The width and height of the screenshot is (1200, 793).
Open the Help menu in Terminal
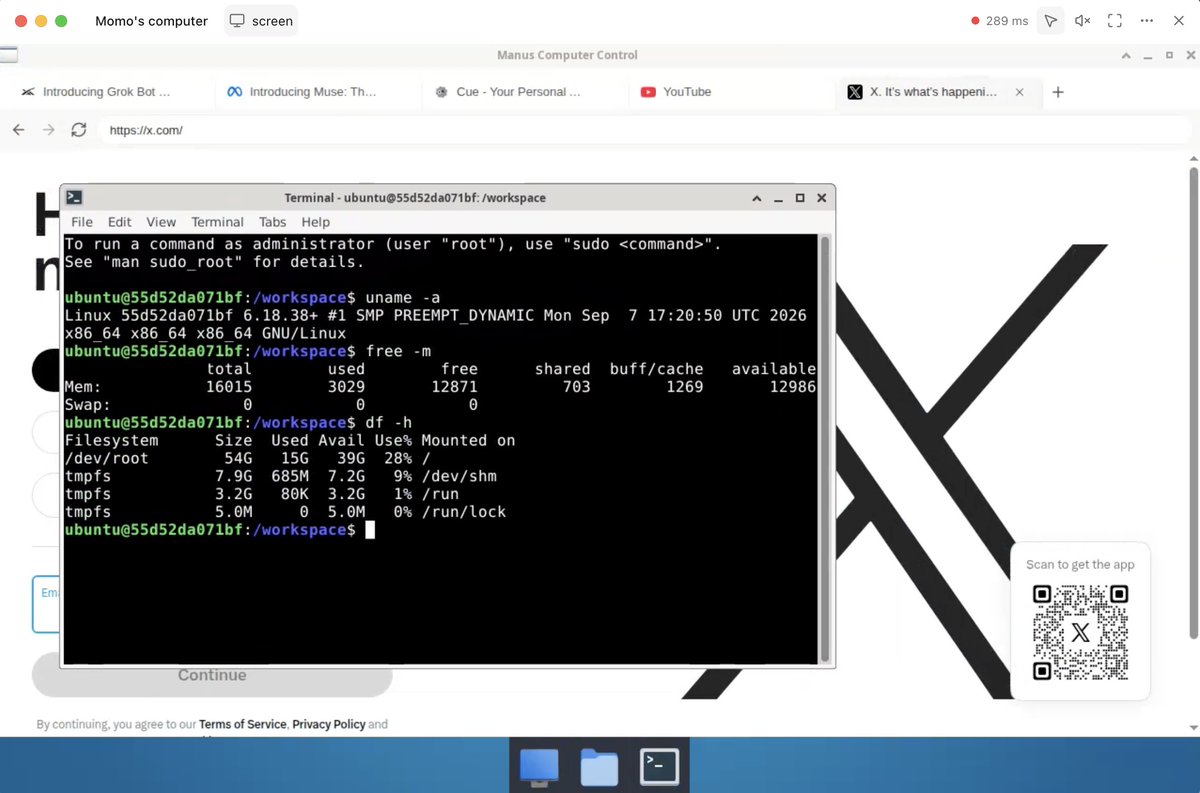[316, 222]
